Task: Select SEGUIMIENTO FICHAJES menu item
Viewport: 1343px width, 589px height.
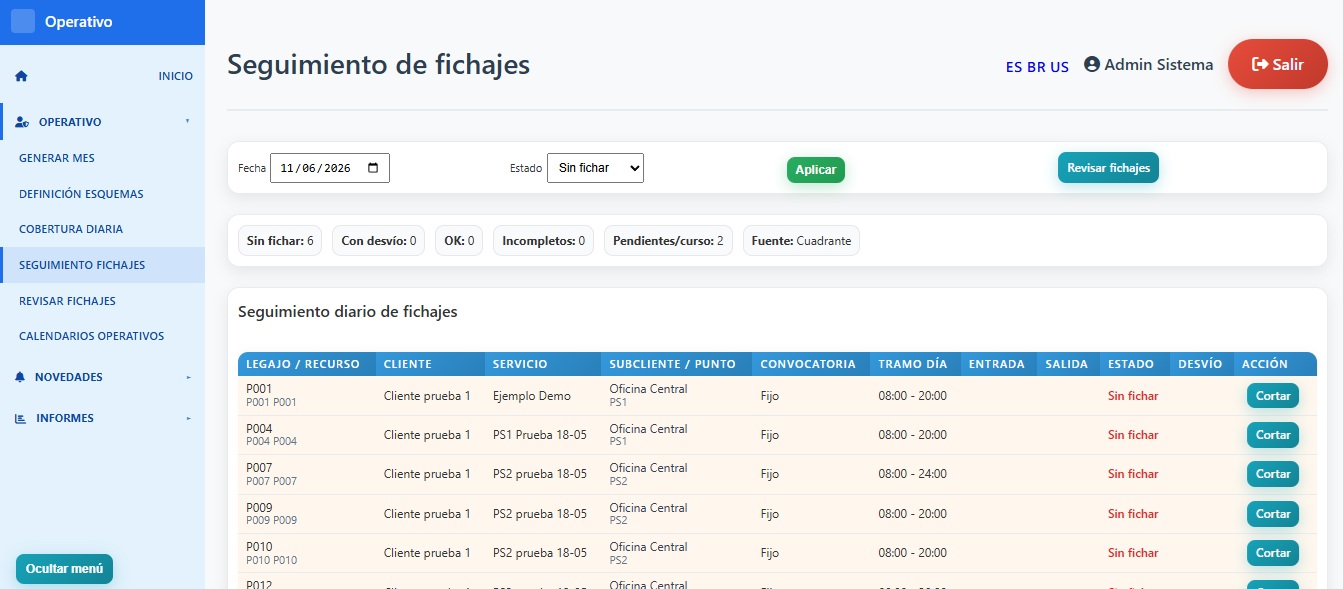Action: click(102, 265)
